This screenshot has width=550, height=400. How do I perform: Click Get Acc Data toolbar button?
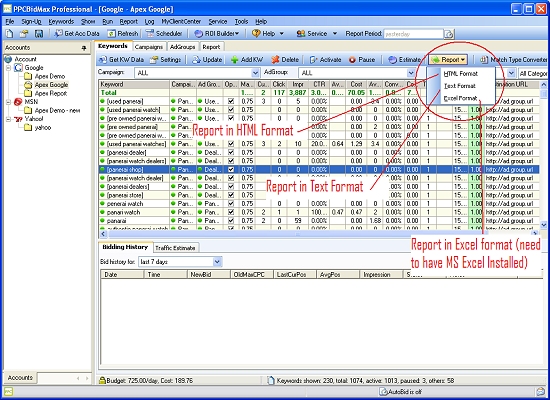pyautogui.click(x=77, y=34)
